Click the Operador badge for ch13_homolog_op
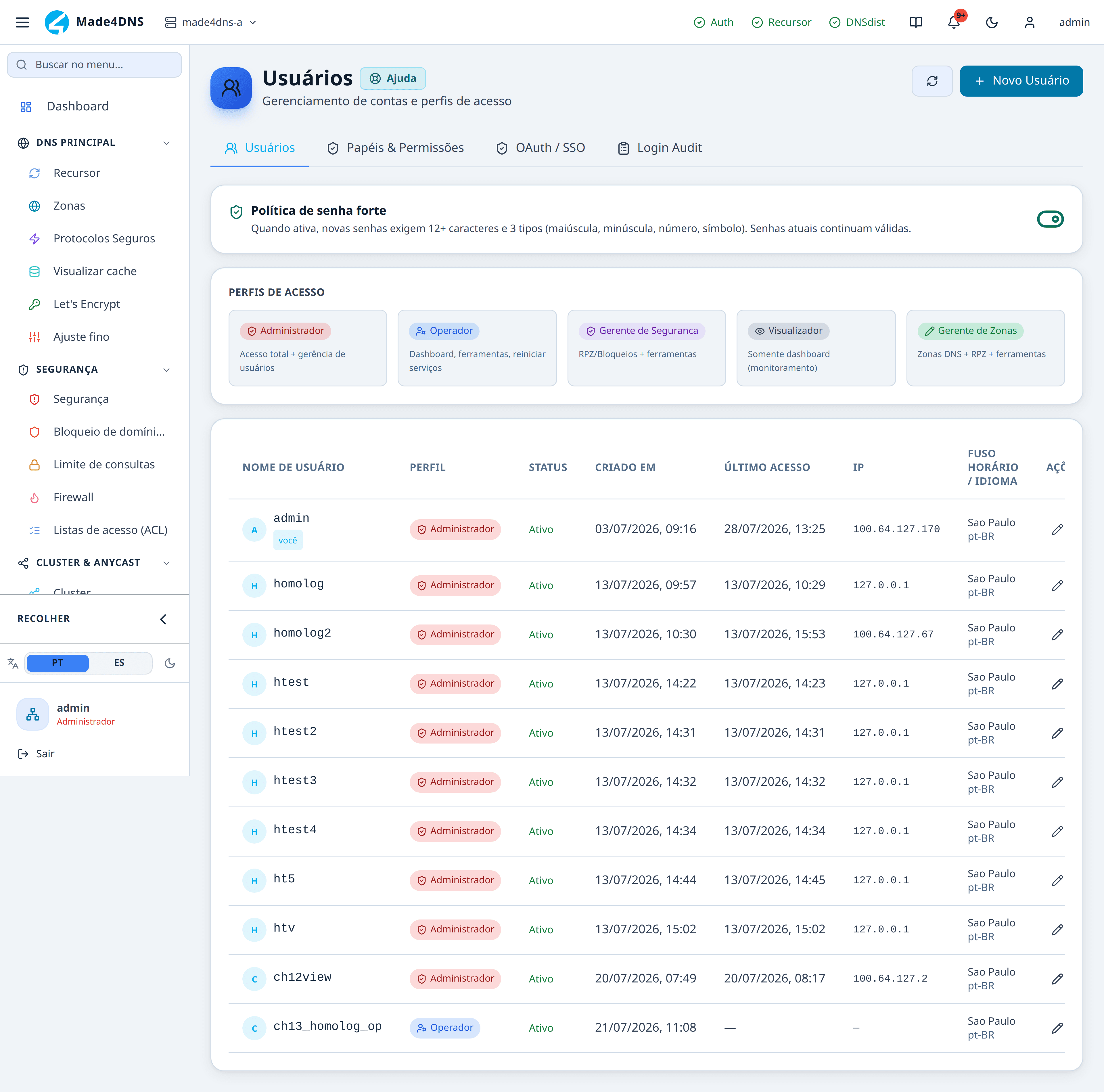The height and width of the screenshot is (1092, 1104). pos(444,1028)
